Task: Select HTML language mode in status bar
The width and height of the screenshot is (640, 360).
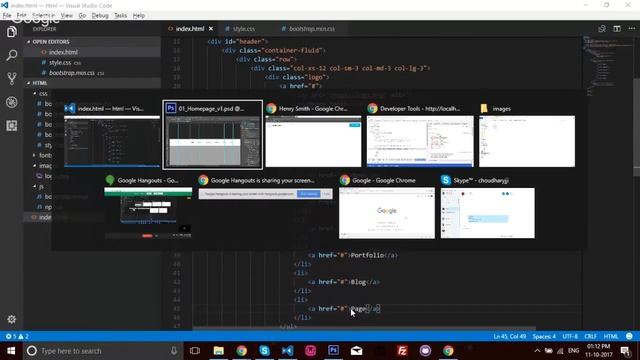Action: coord(611,336)
